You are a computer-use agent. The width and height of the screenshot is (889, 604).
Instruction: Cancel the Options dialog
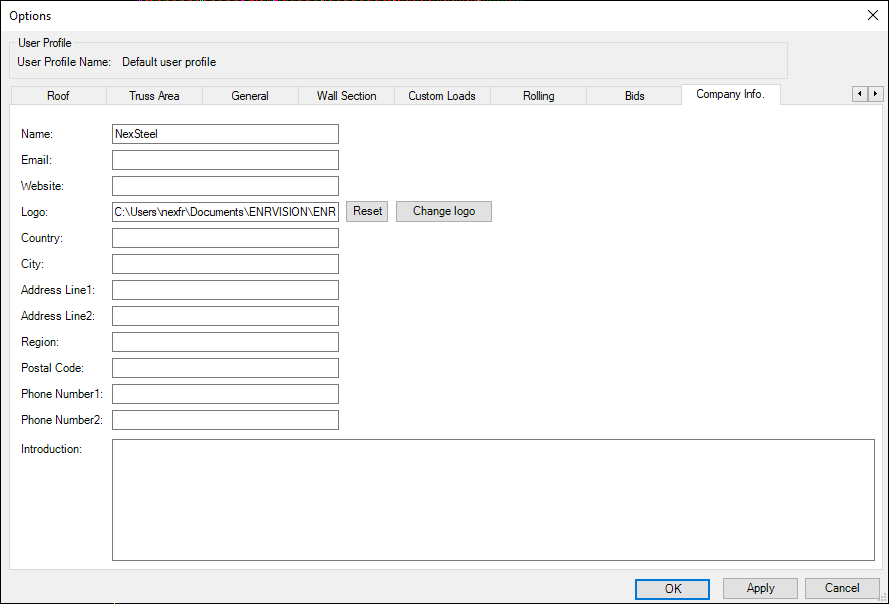842,589
